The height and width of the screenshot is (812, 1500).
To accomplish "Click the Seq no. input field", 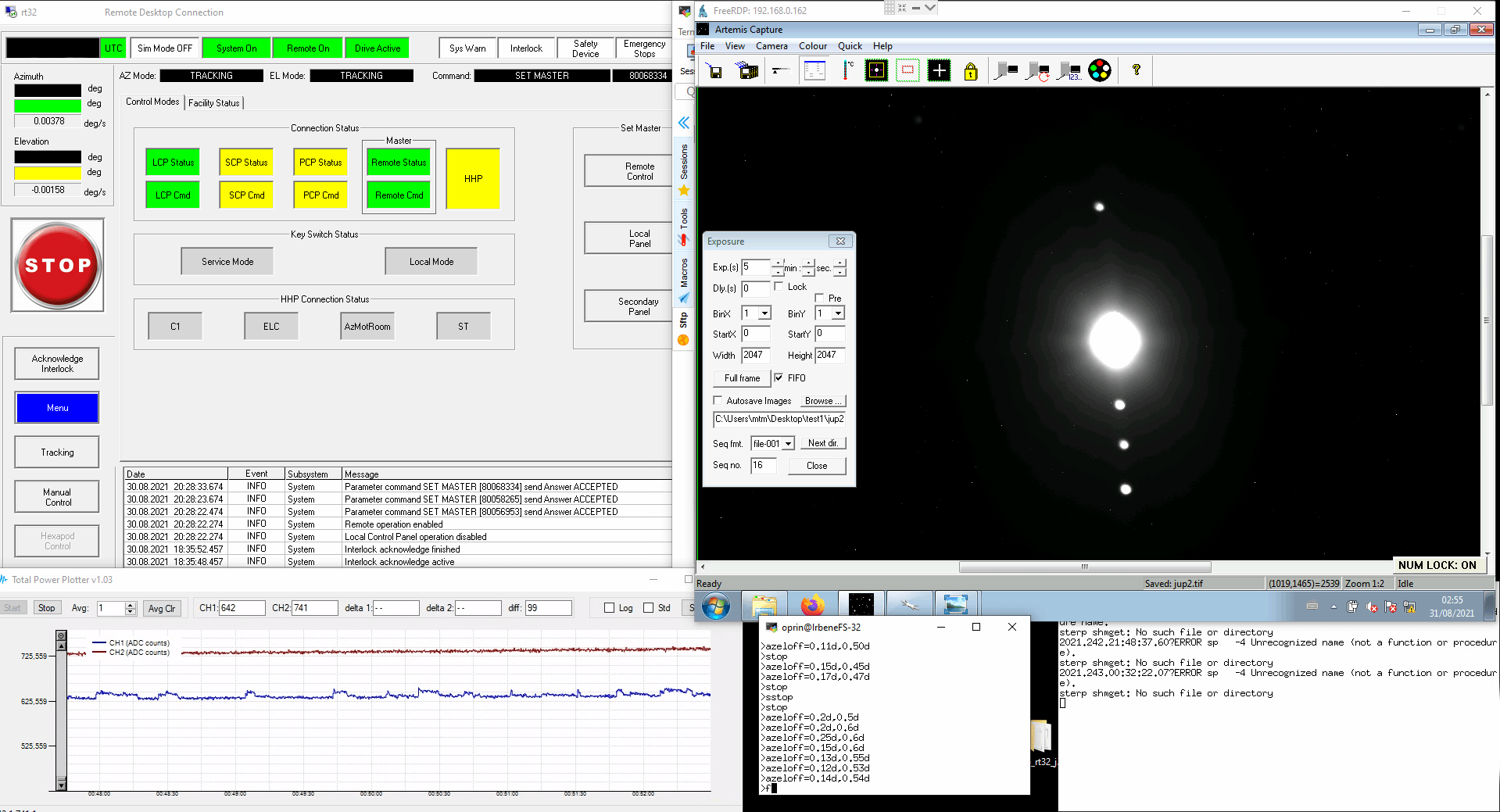I will [x=764, y=465].
